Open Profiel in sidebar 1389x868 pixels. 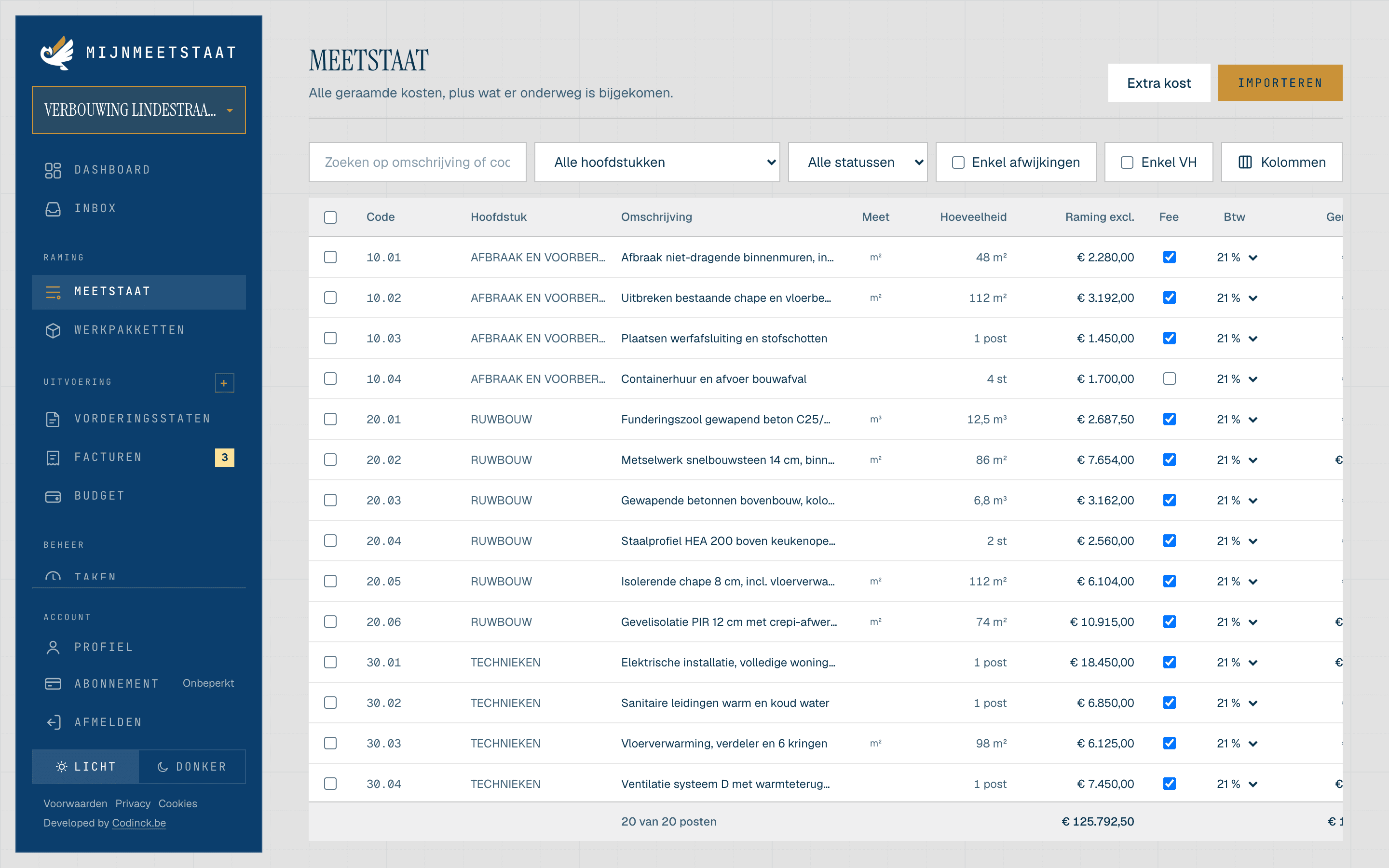point(139,648)
